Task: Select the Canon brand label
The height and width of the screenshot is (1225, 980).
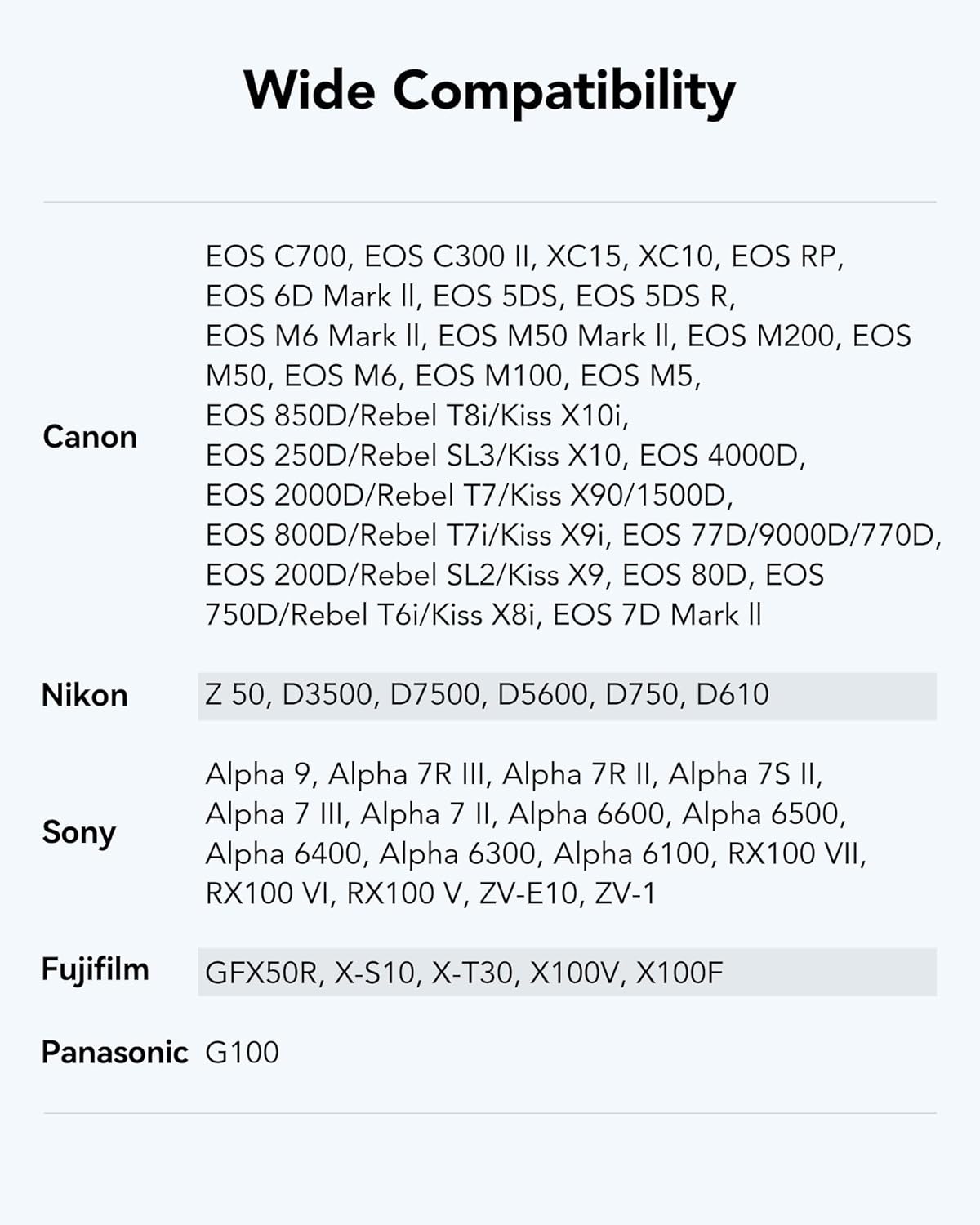Action: [90, 437]
